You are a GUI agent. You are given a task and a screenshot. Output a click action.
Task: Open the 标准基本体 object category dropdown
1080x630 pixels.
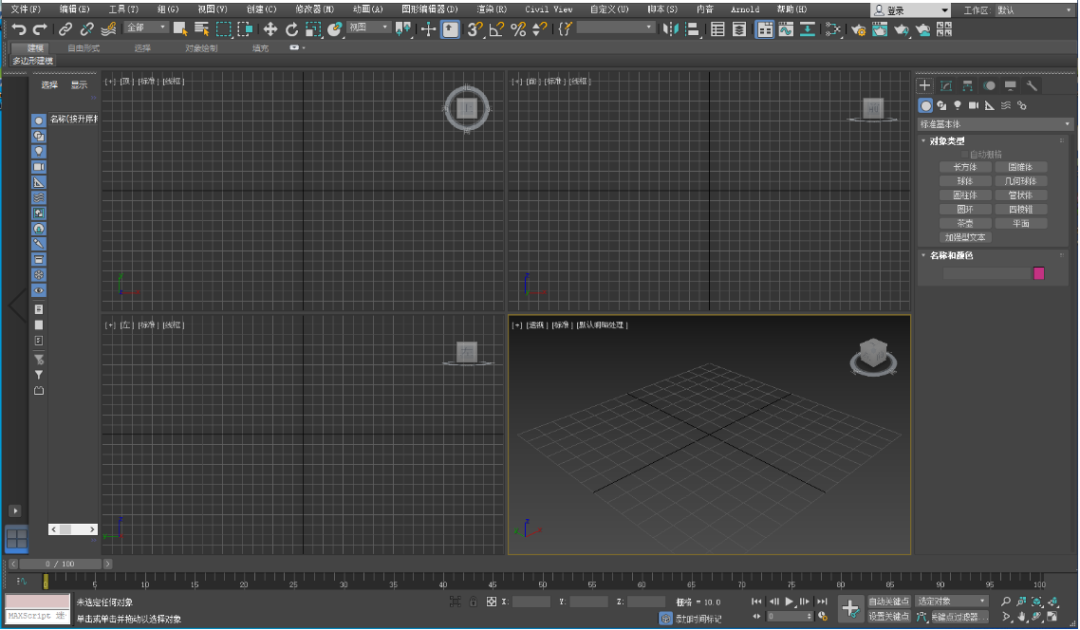tap(995, 124)
